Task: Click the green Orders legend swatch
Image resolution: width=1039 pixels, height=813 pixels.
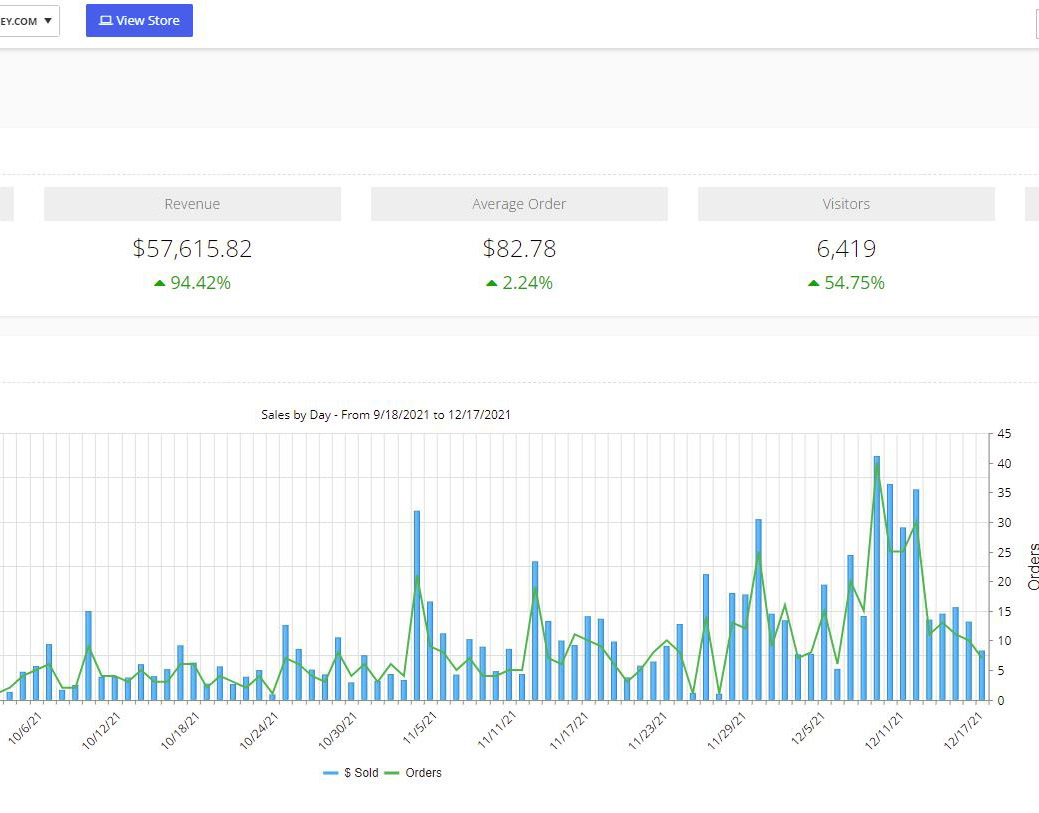Action: (392, 773)
